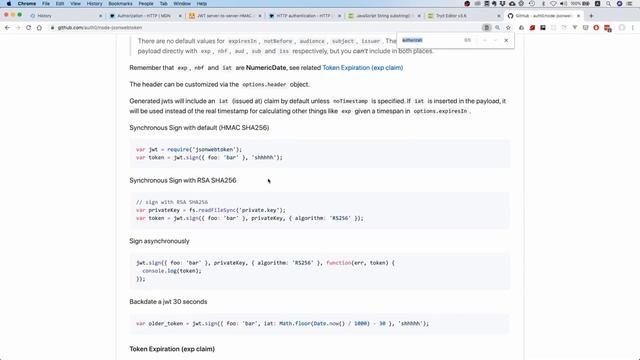This screenshot has height=360, width=640.
Task: Switch to HTTP authentication tab
Action: [304, 16]
